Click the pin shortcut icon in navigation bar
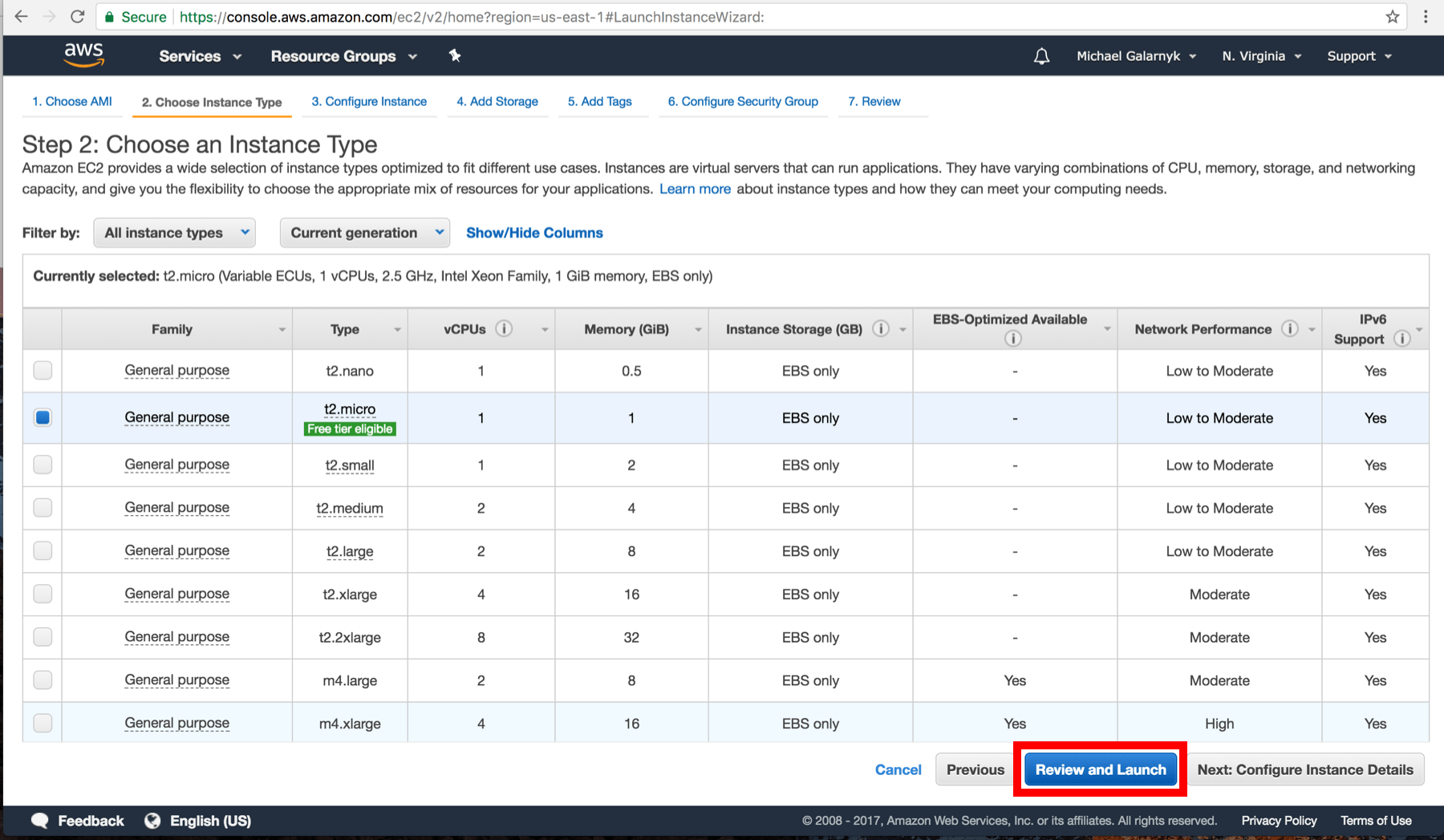This screenshot has height=840, width=1444. pyautogui.click(x=454, y=55)
